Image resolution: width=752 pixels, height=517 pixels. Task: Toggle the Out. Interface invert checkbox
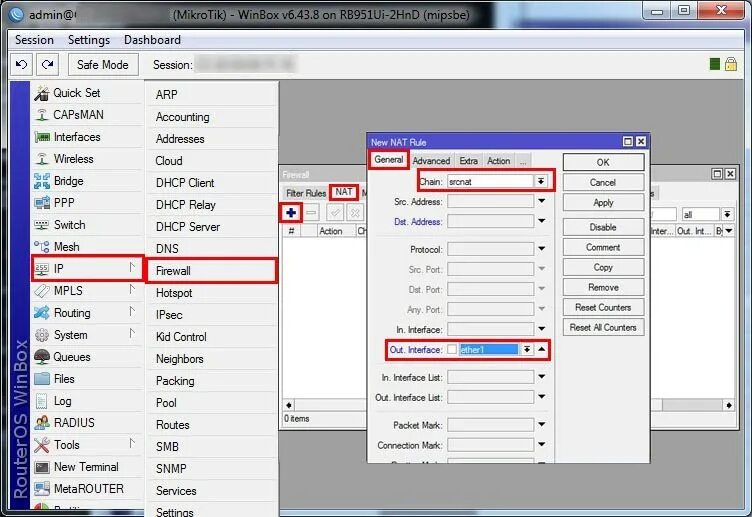[452, 350]
